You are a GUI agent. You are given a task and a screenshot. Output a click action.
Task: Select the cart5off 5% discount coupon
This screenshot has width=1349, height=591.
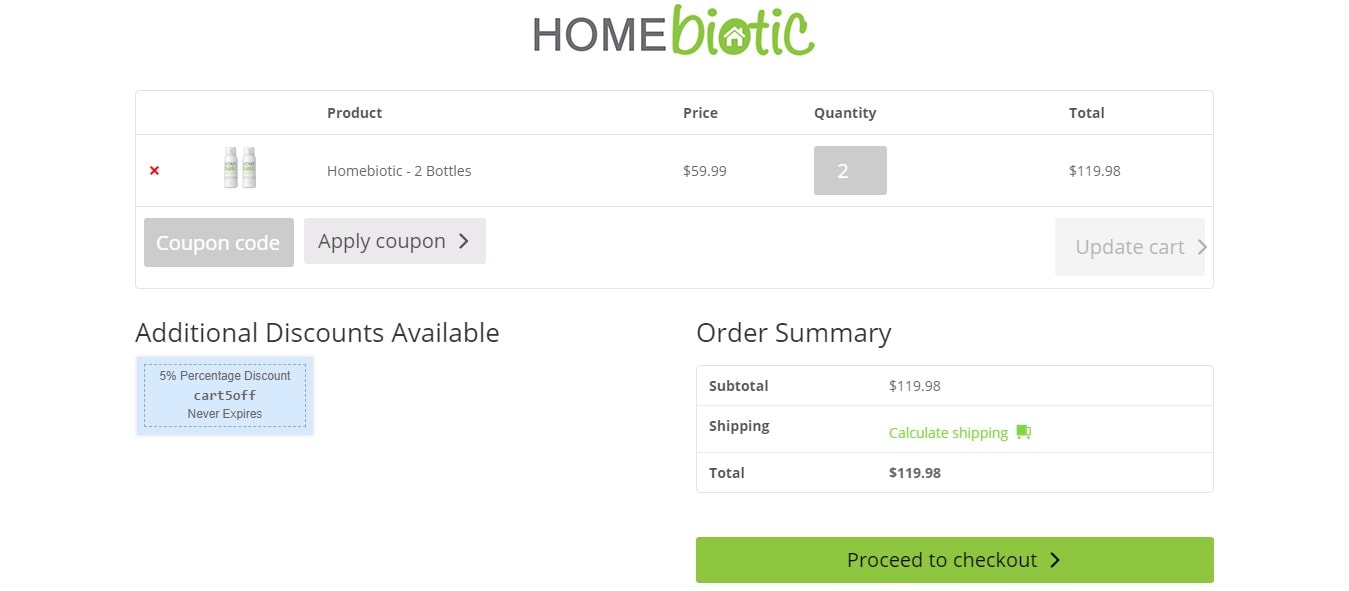pyautogui.click(x=225, y=395)
